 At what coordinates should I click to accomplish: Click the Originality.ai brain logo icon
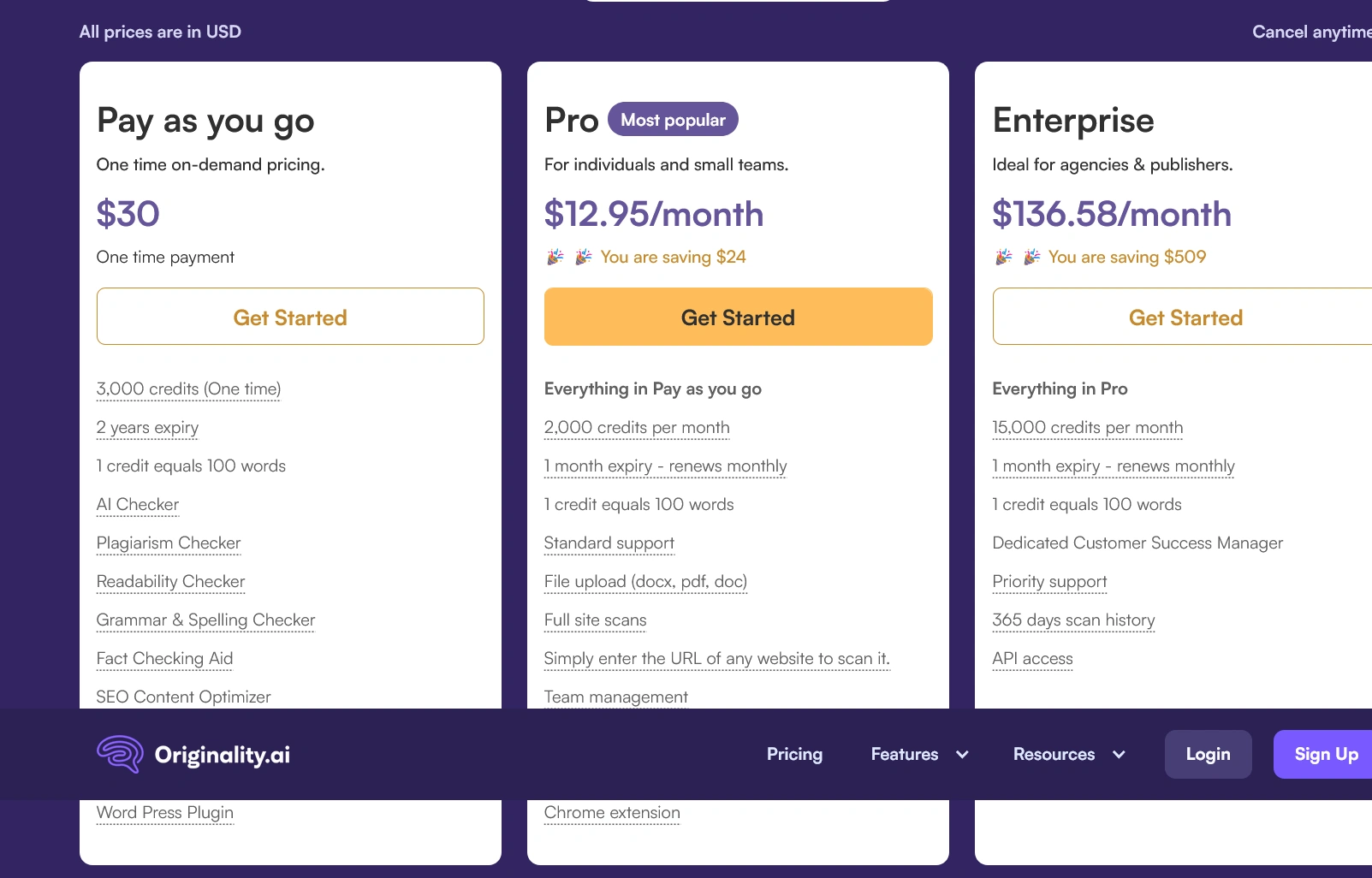coord(121,754)
